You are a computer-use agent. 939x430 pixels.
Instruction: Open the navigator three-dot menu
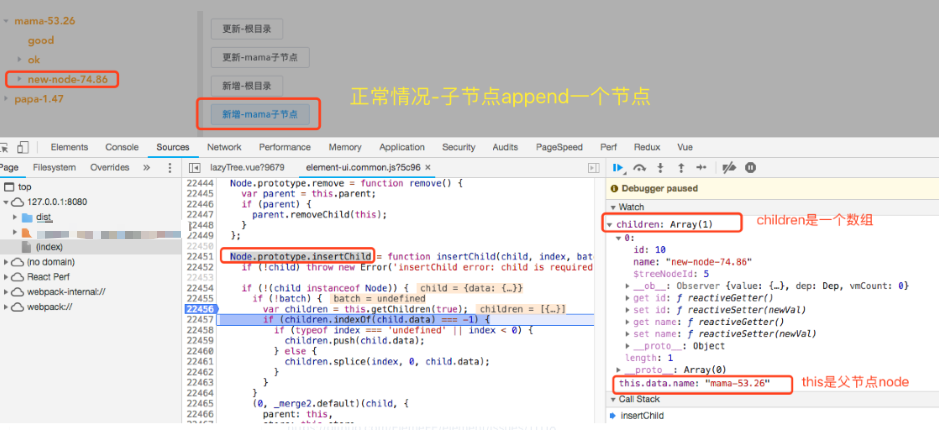point(169,168)
